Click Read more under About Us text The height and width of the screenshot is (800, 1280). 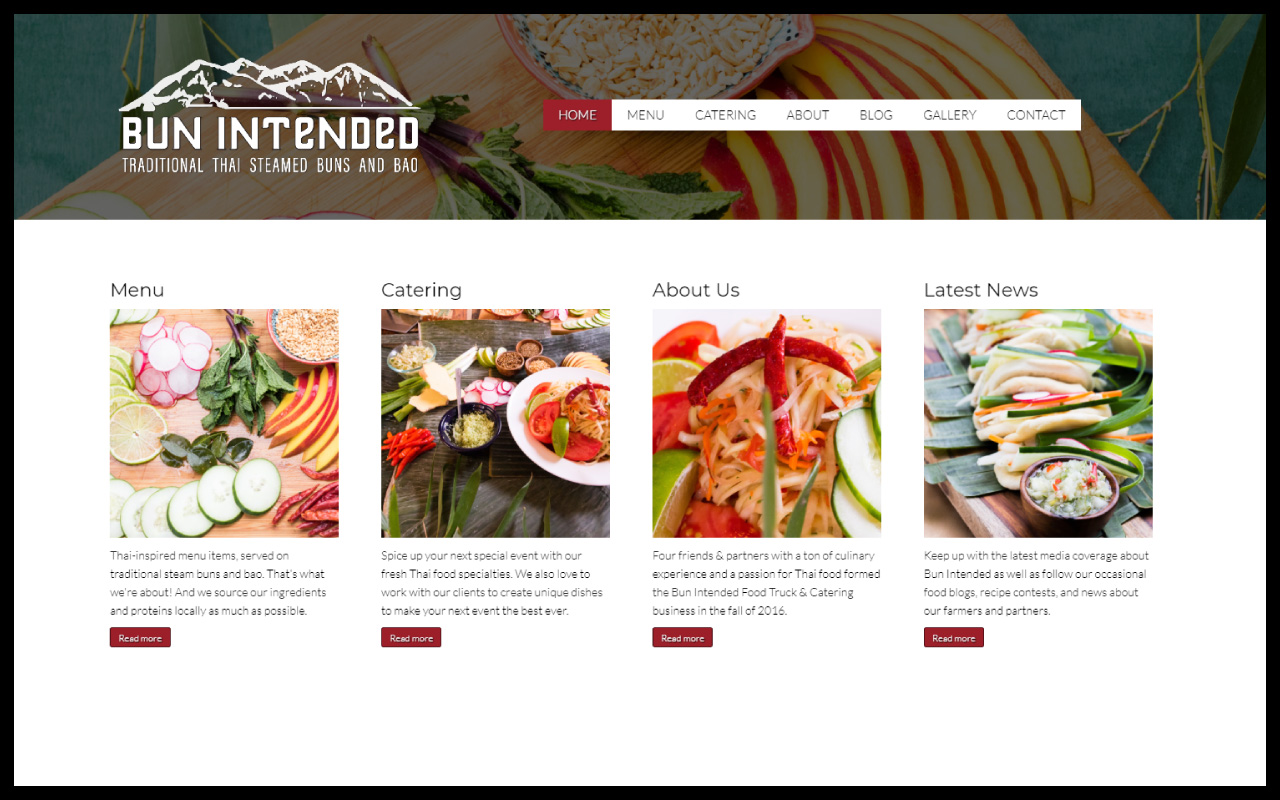click(683, 638)
